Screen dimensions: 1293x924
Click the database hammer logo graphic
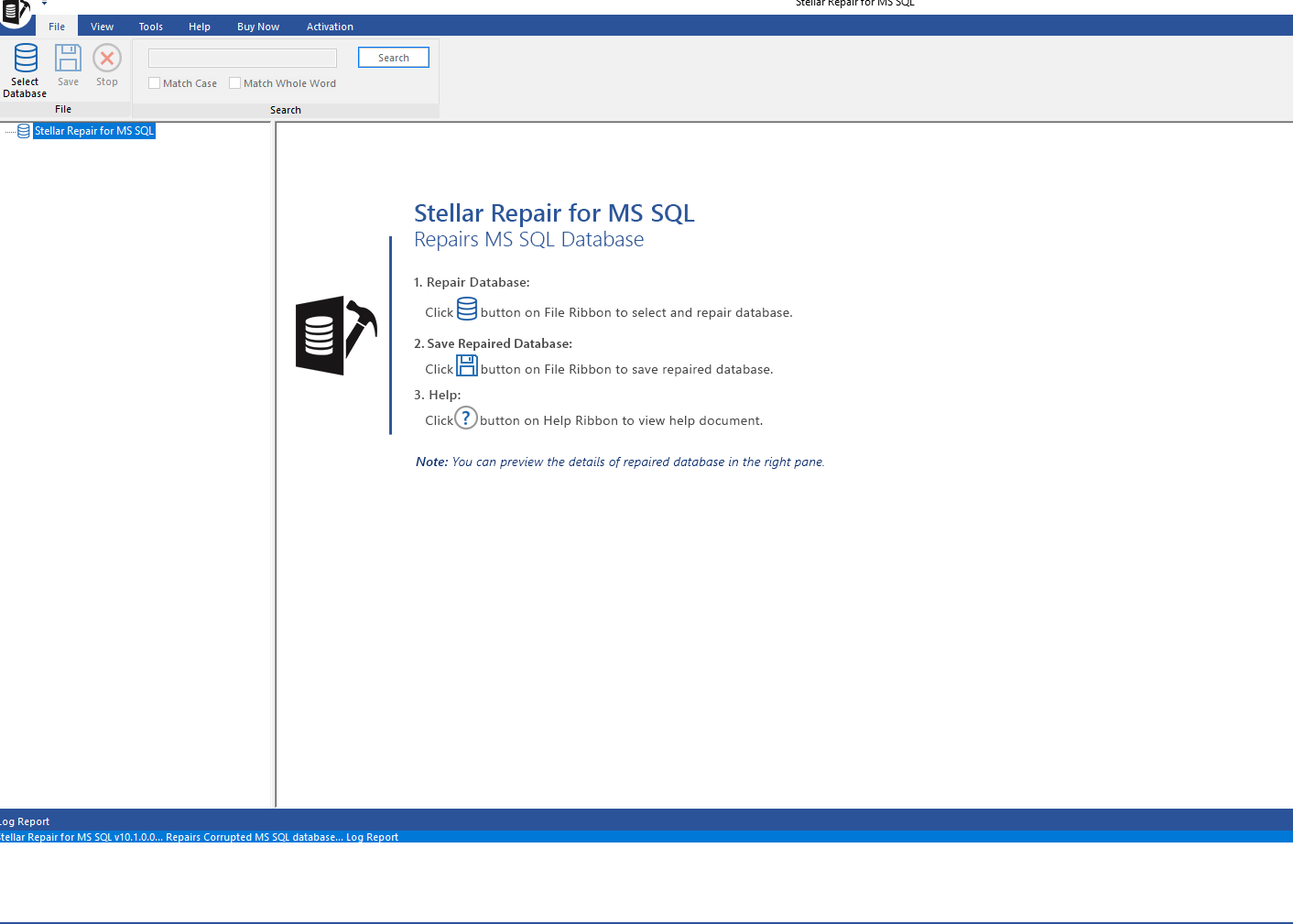point(336,335)
